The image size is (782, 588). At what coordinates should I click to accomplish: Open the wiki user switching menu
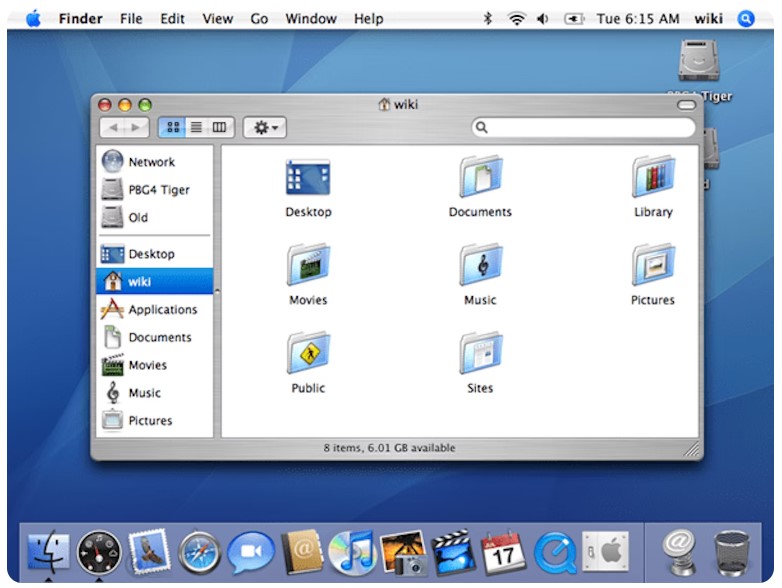pyautogui.click(x=708, y=19)
